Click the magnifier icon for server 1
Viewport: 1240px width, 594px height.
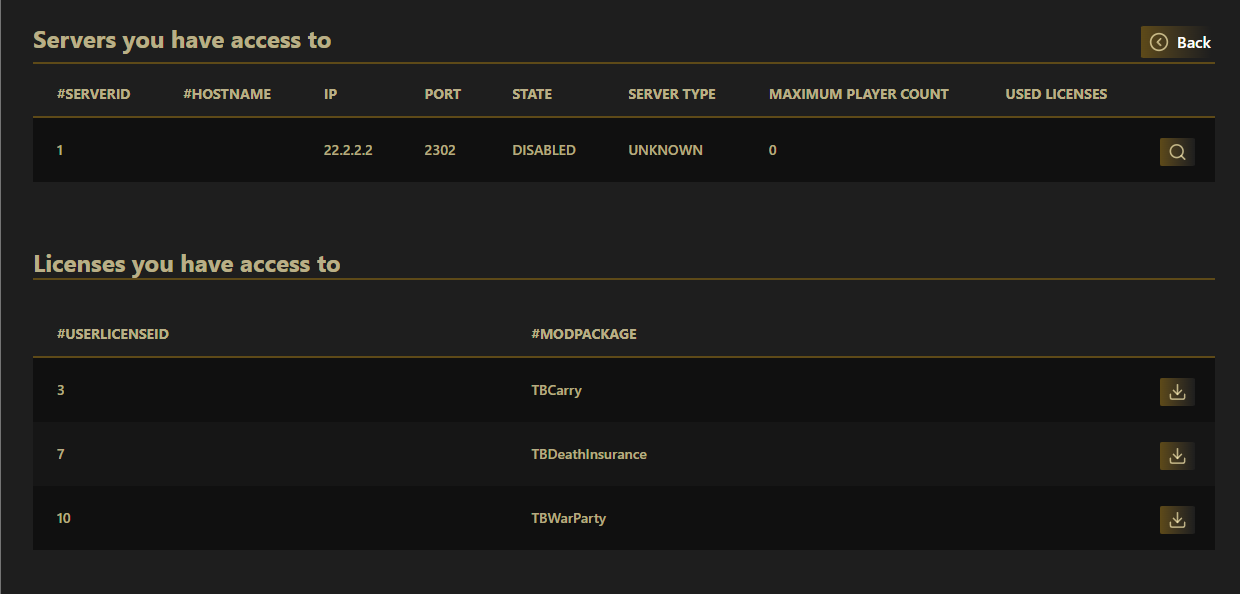[x=1177, y=152]
